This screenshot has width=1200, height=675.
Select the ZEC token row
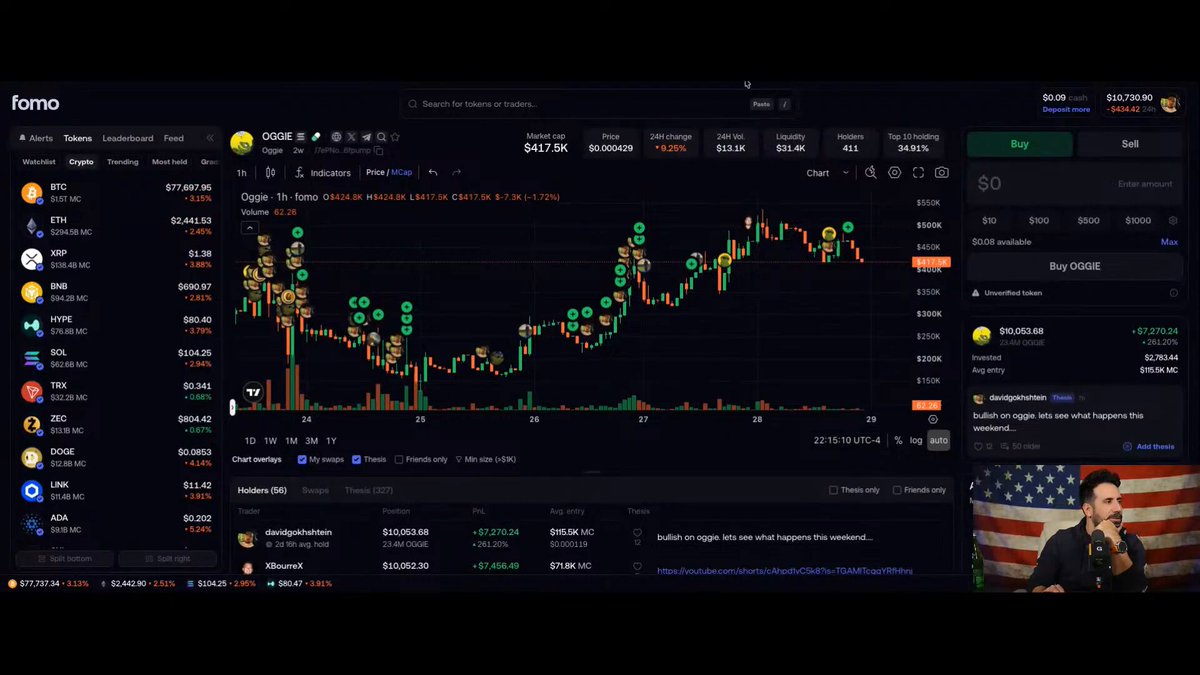[117, 424]
